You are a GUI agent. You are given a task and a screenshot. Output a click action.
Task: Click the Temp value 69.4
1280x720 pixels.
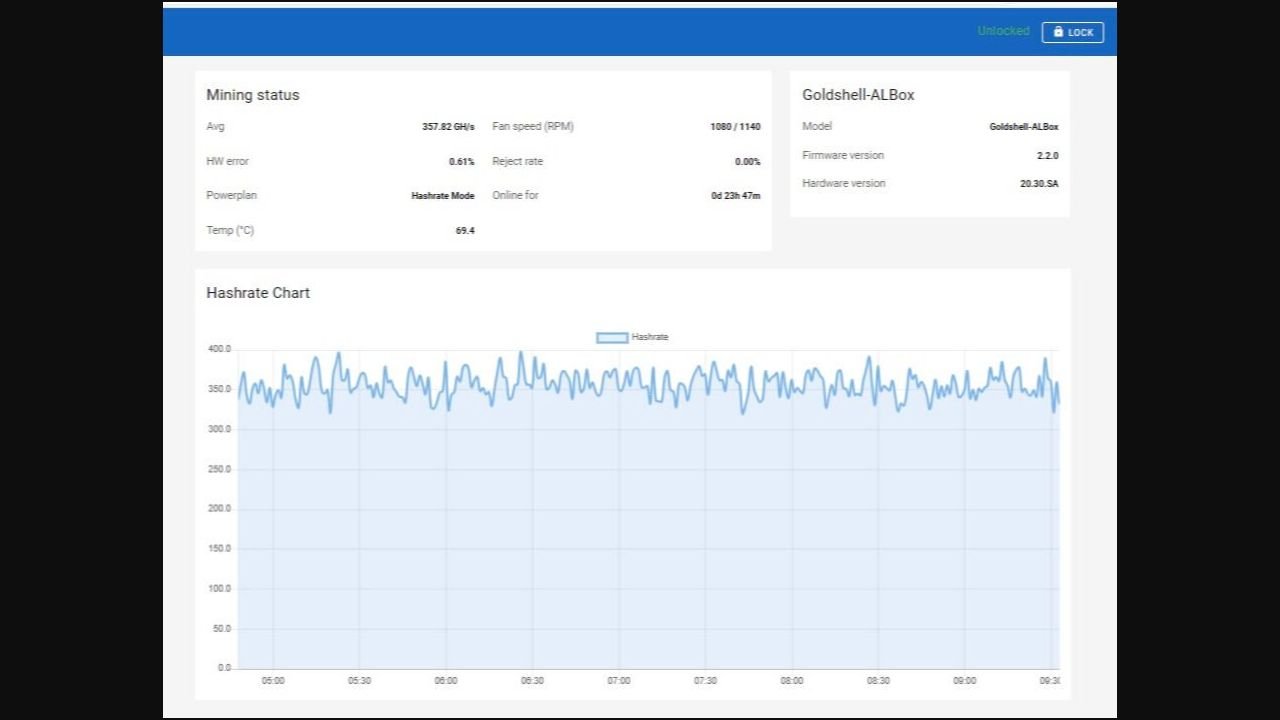point(465,231)
